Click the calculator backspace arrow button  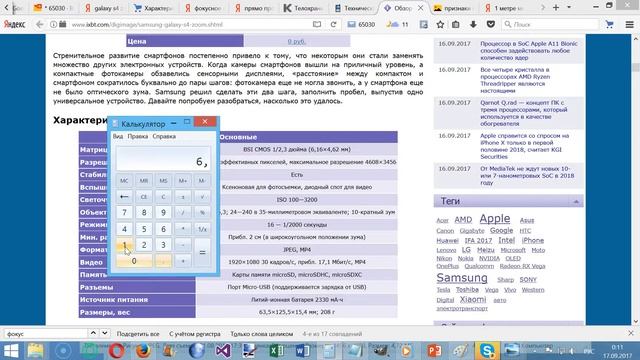point(124,197)
